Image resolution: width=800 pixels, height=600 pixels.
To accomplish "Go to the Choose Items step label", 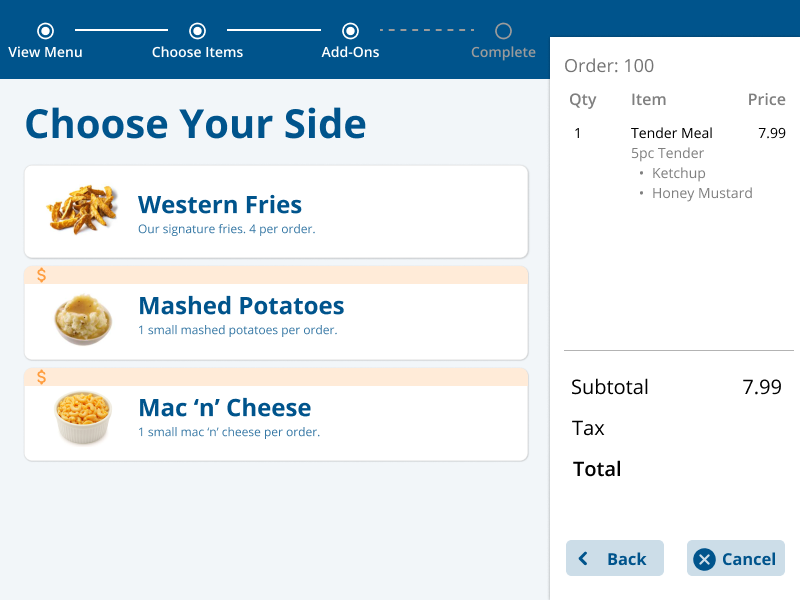I will [x=197, y=52].
